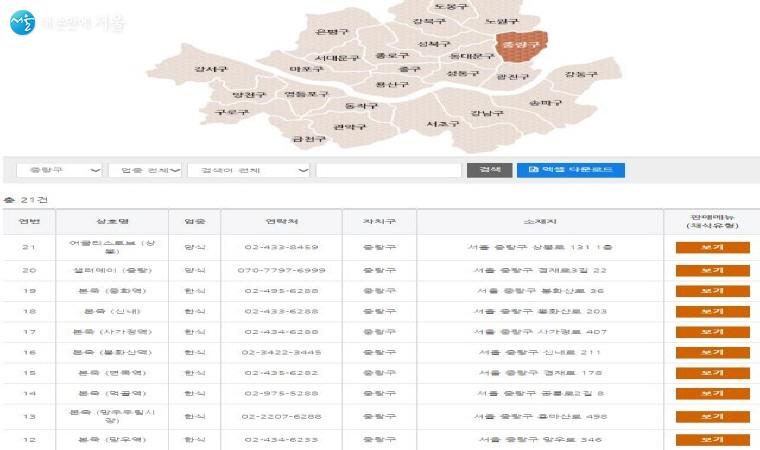The image size is (760, 450).
Task: Click the Seoul logo in the top-left corner
Action: tap(24, 21)
